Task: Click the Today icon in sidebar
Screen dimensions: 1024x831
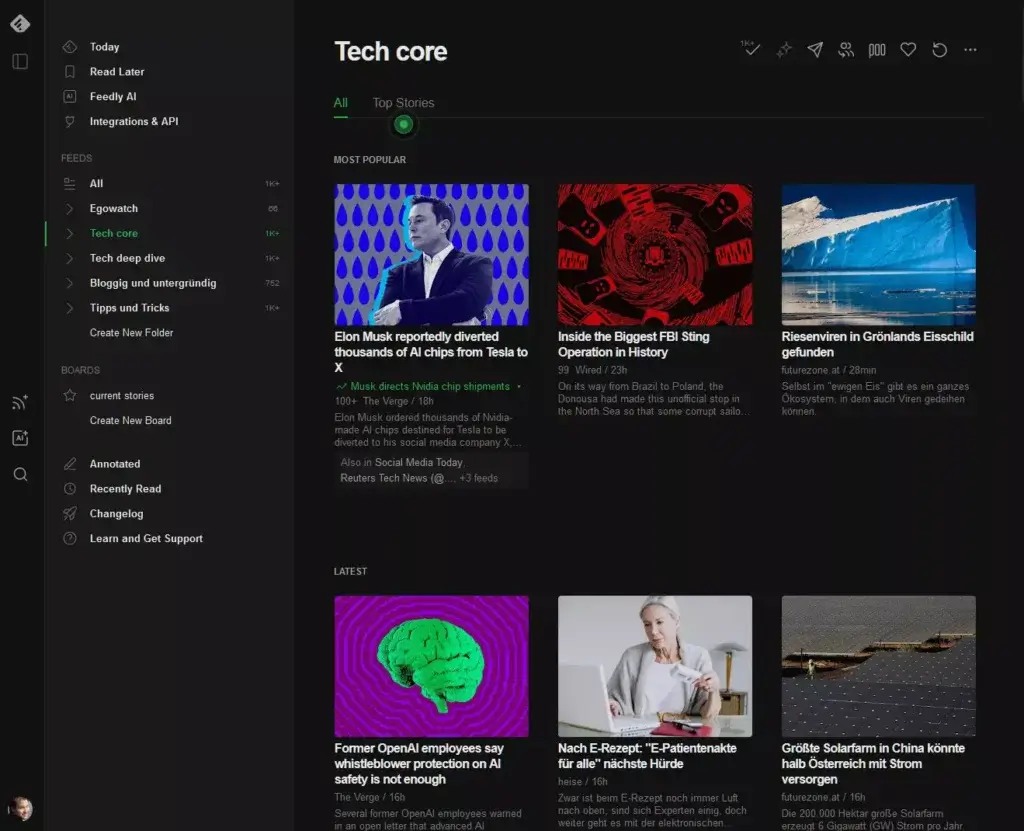Action: click(70, 47)
